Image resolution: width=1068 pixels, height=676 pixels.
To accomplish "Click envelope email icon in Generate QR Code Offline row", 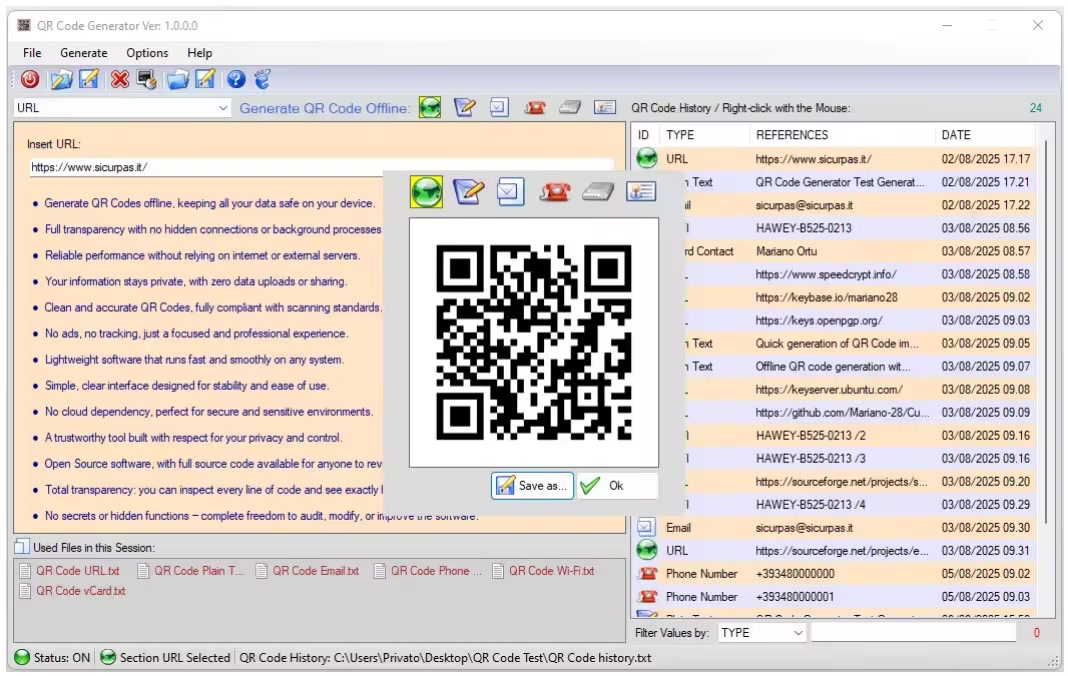I will 499,107.
